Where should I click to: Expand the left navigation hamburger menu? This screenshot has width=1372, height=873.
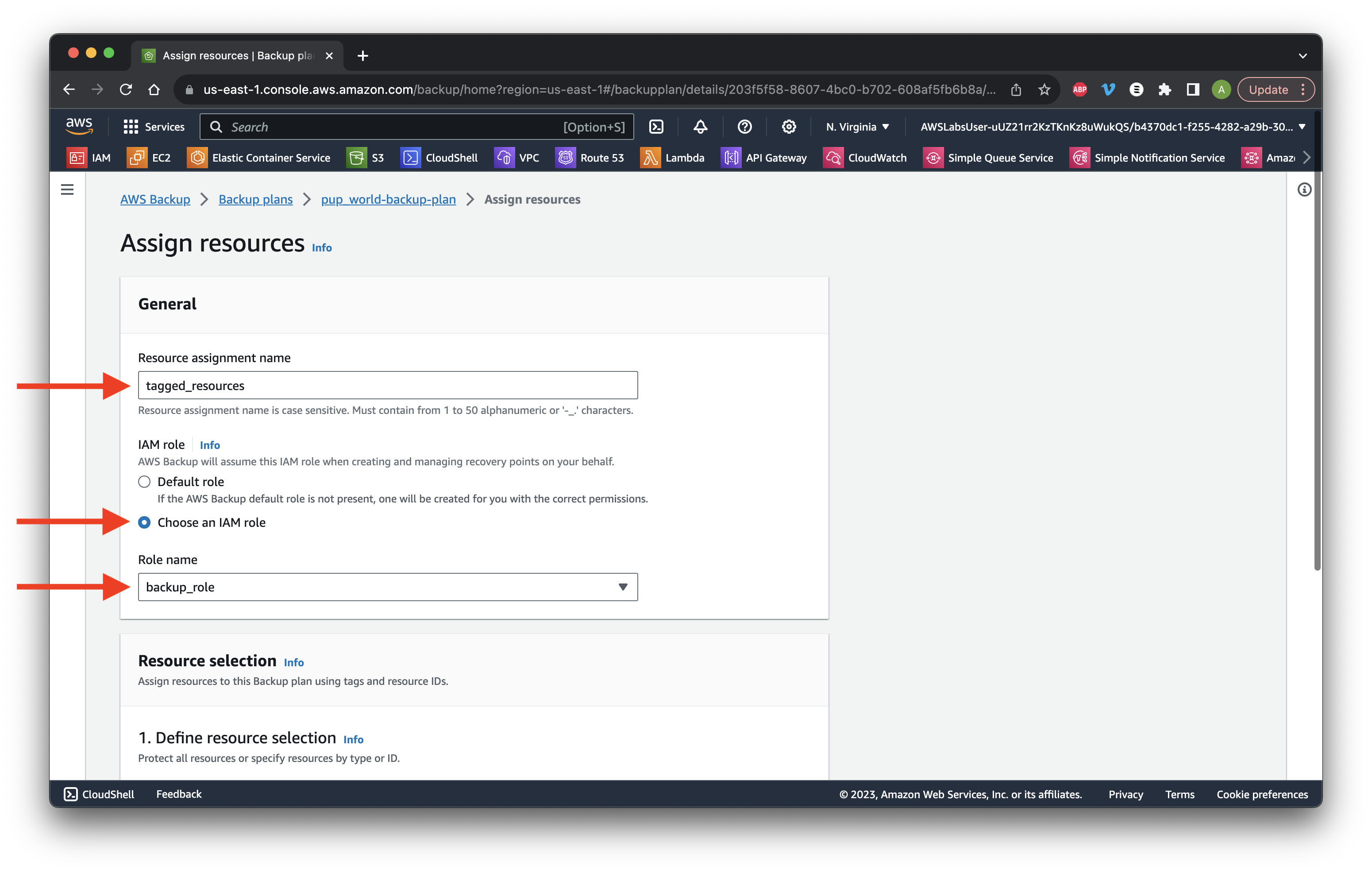click(x=67, y=189)
